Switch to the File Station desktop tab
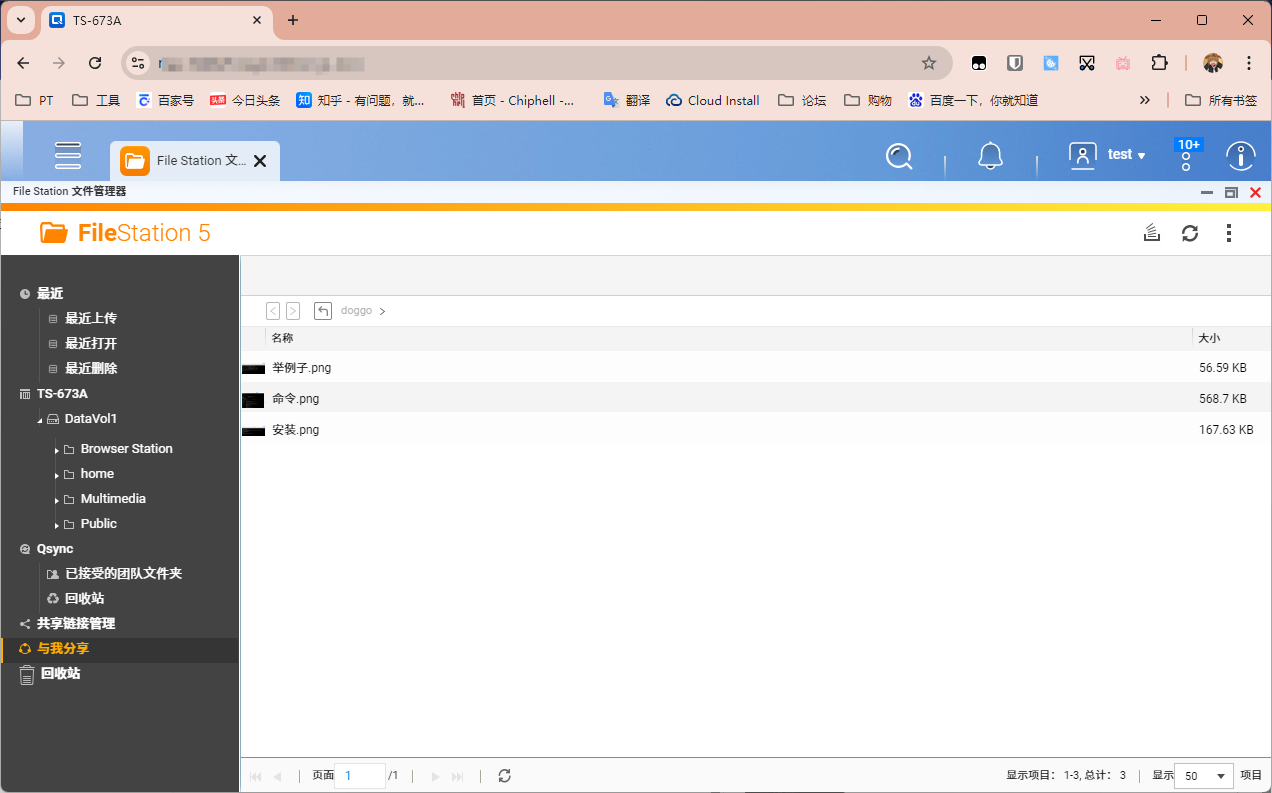 195,161
